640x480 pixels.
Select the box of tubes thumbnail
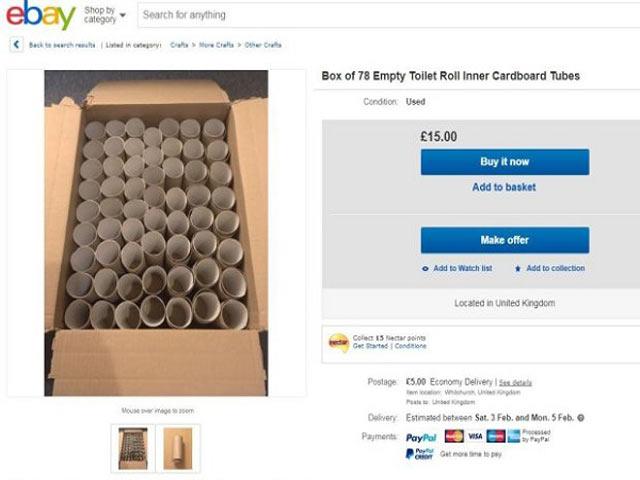132,448
